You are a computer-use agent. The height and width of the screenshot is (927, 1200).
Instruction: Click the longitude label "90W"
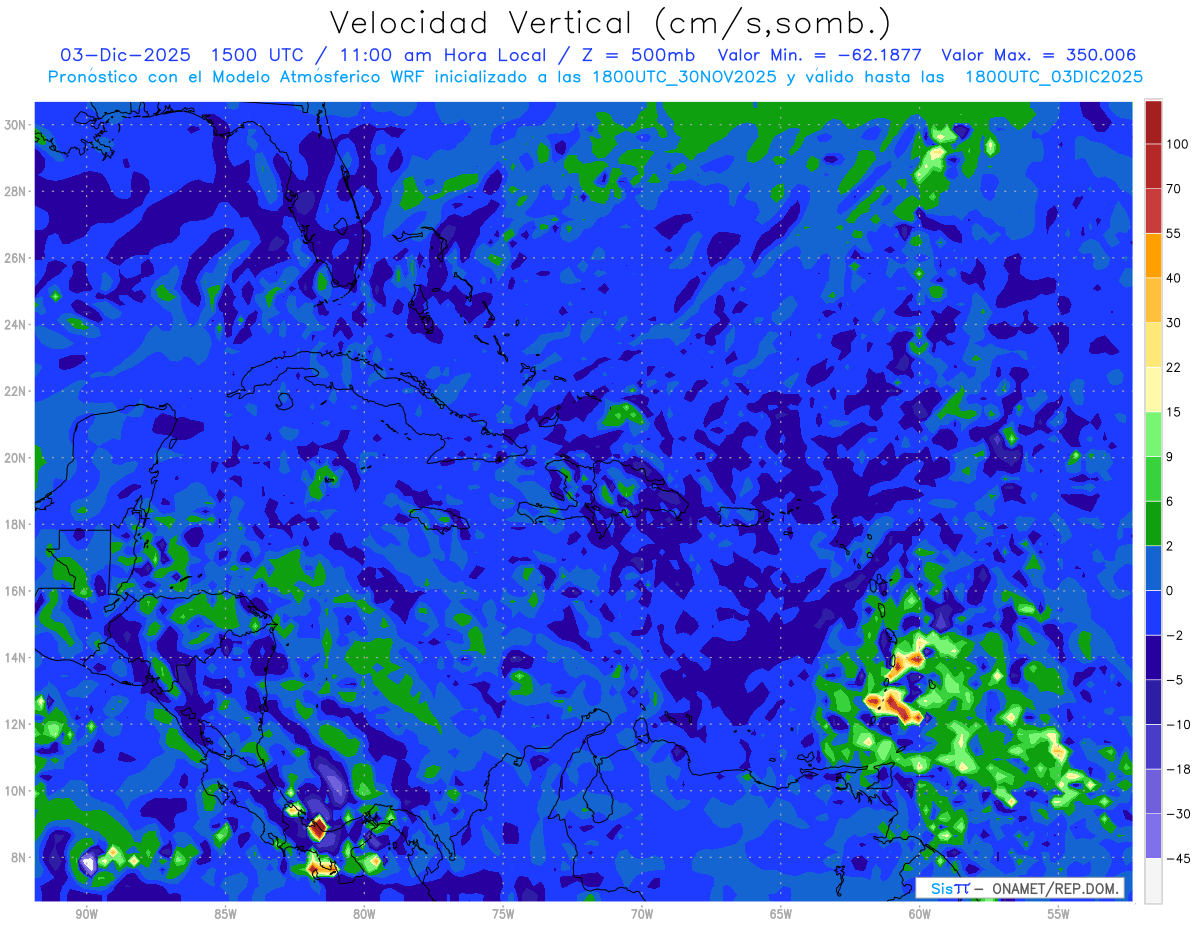[87, 914]
